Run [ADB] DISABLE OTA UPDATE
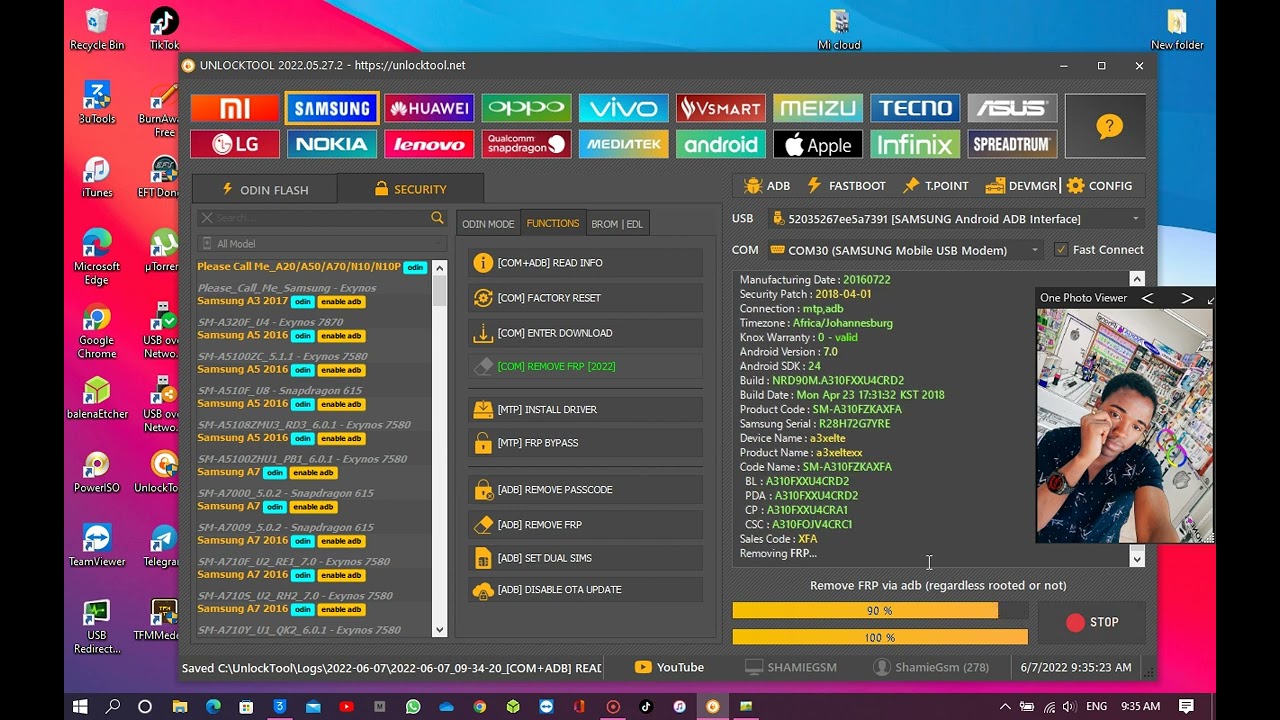Viewport: 1280px width, 720px height. tap(585, 590)
